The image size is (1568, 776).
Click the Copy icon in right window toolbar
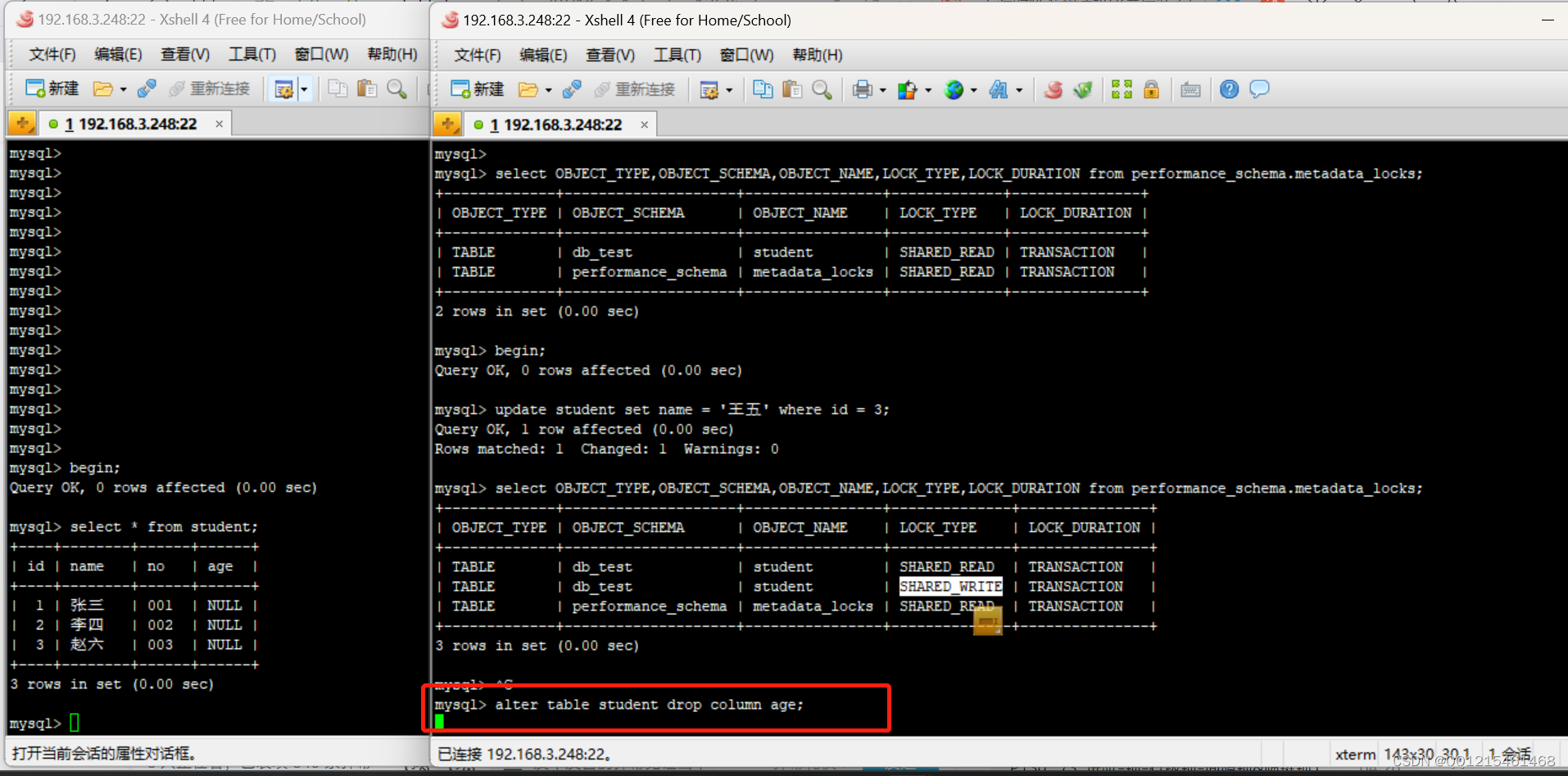tap(763, 89)
